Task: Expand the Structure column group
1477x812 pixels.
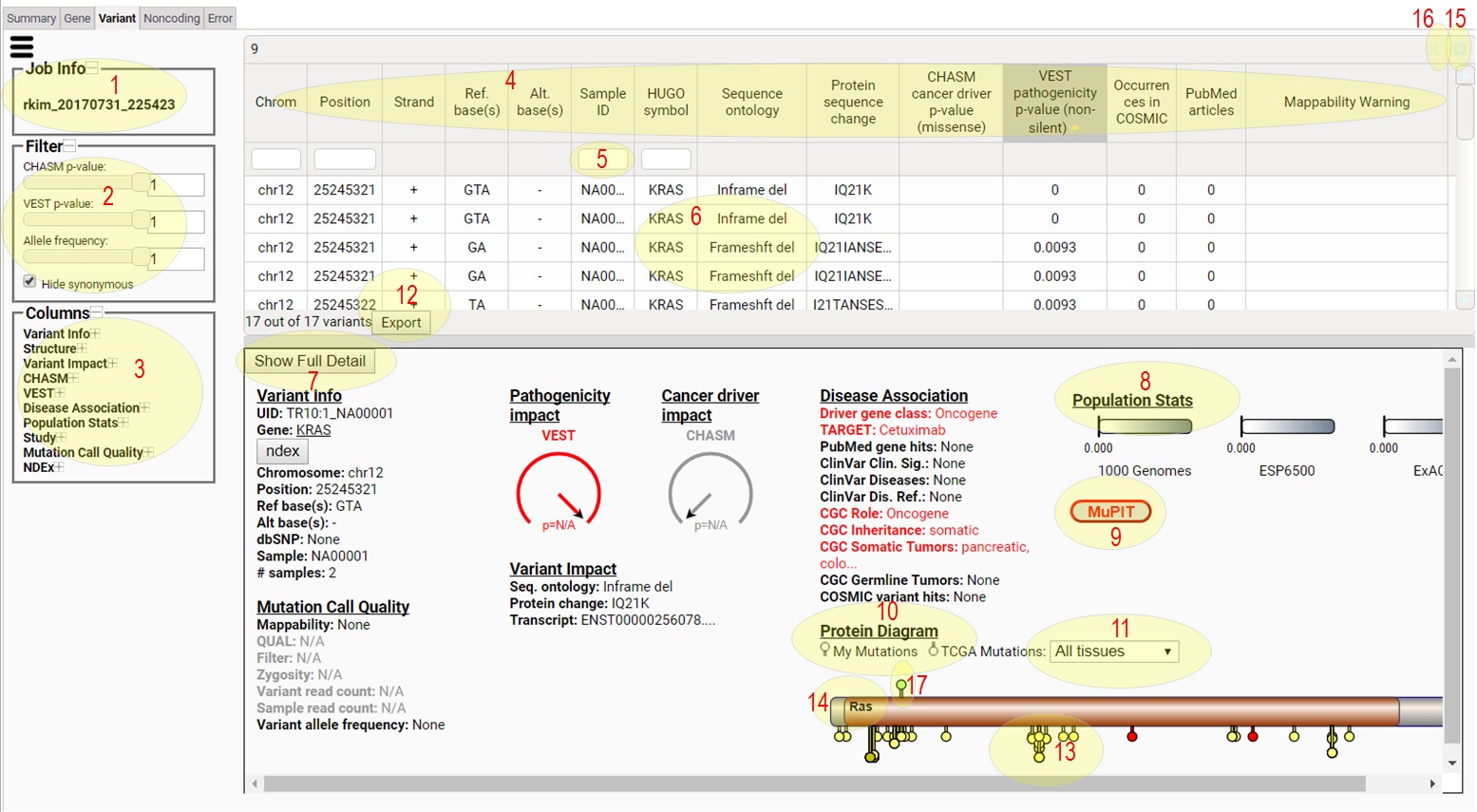Action: [82, 349]
